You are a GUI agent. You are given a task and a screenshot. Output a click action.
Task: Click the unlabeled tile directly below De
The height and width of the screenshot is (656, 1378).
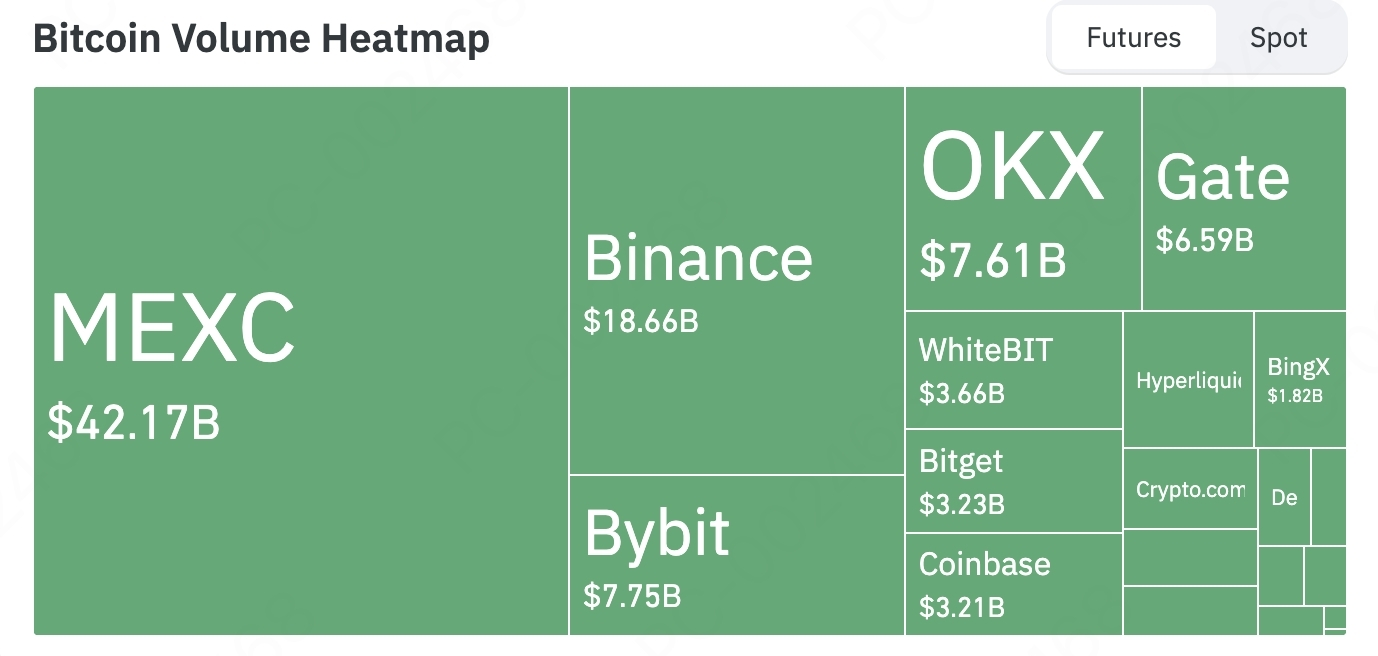[x=1280, y=576]
